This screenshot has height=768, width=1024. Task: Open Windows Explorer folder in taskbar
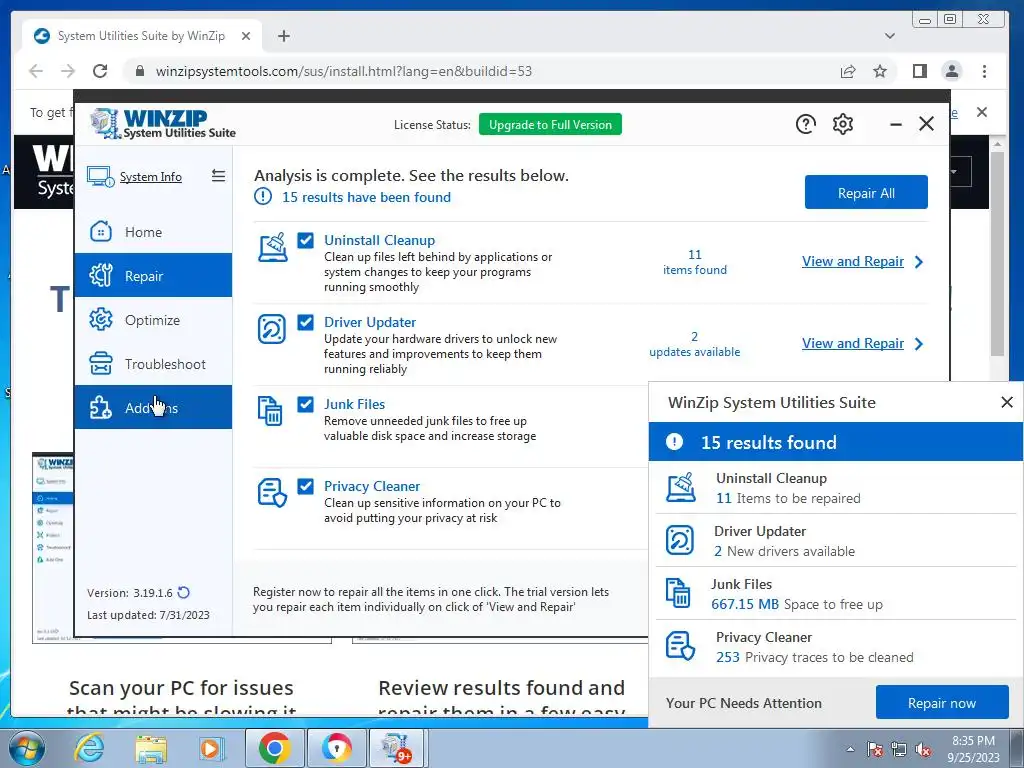(151, 749)
